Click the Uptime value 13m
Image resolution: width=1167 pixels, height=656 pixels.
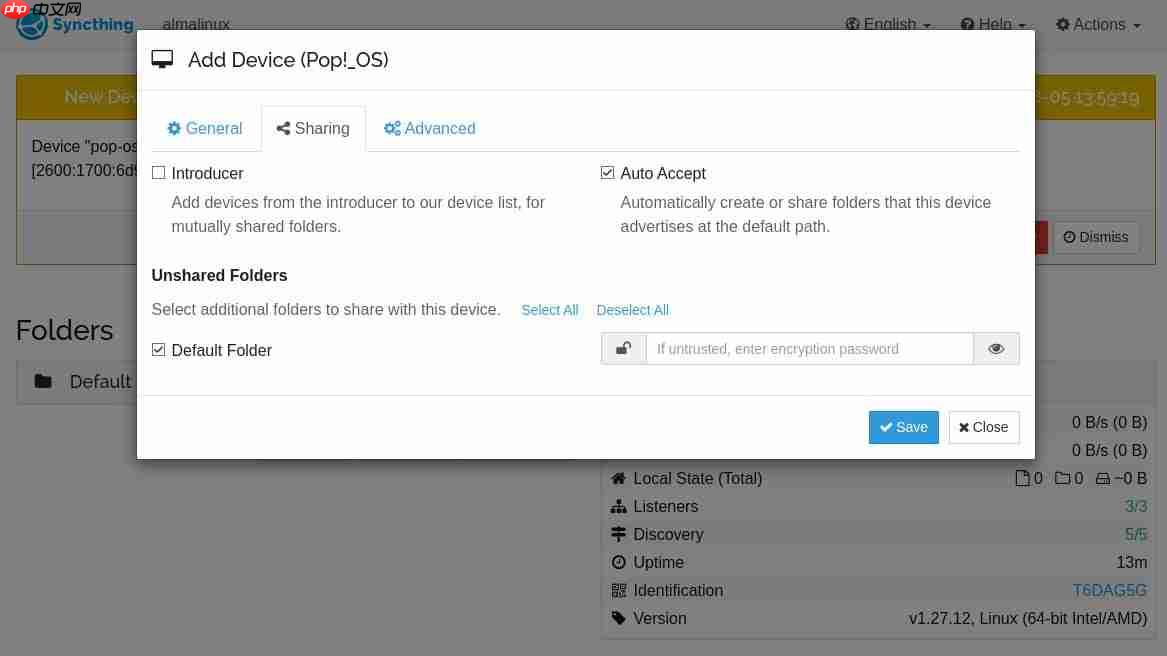pos(1131,562)
